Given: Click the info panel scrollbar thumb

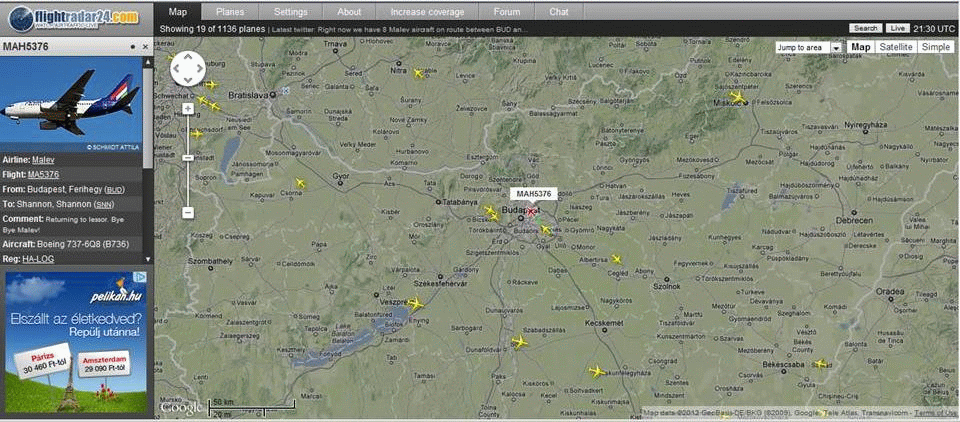Looking at the screenshot, I should (147, 116).
